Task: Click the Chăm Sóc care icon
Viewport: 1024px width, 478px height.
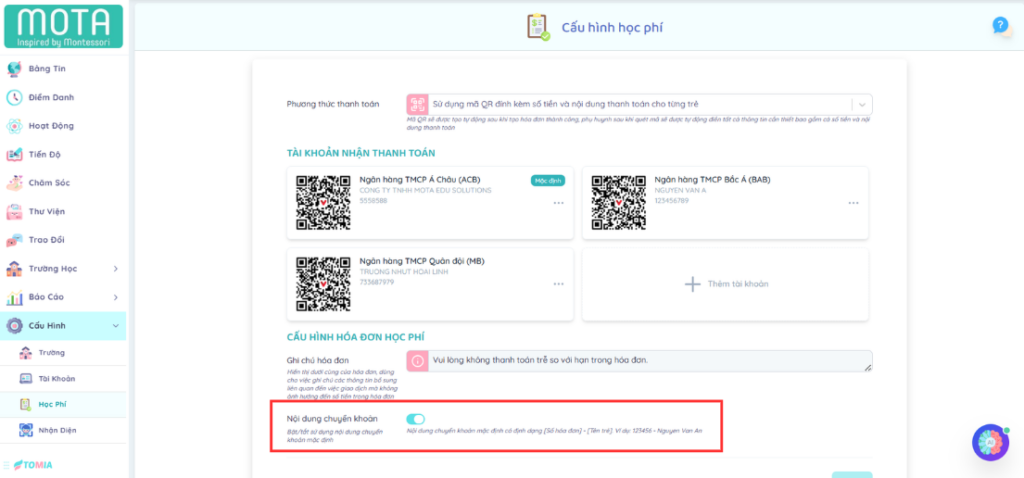Action: (x=14, y=183)
